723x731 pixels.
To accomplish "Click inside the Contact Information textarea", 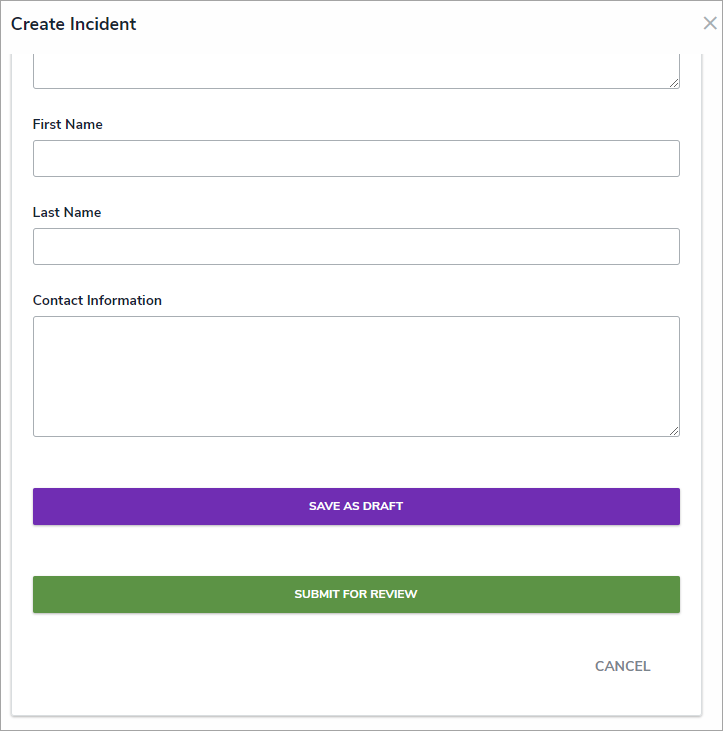I will coord(356,376).
